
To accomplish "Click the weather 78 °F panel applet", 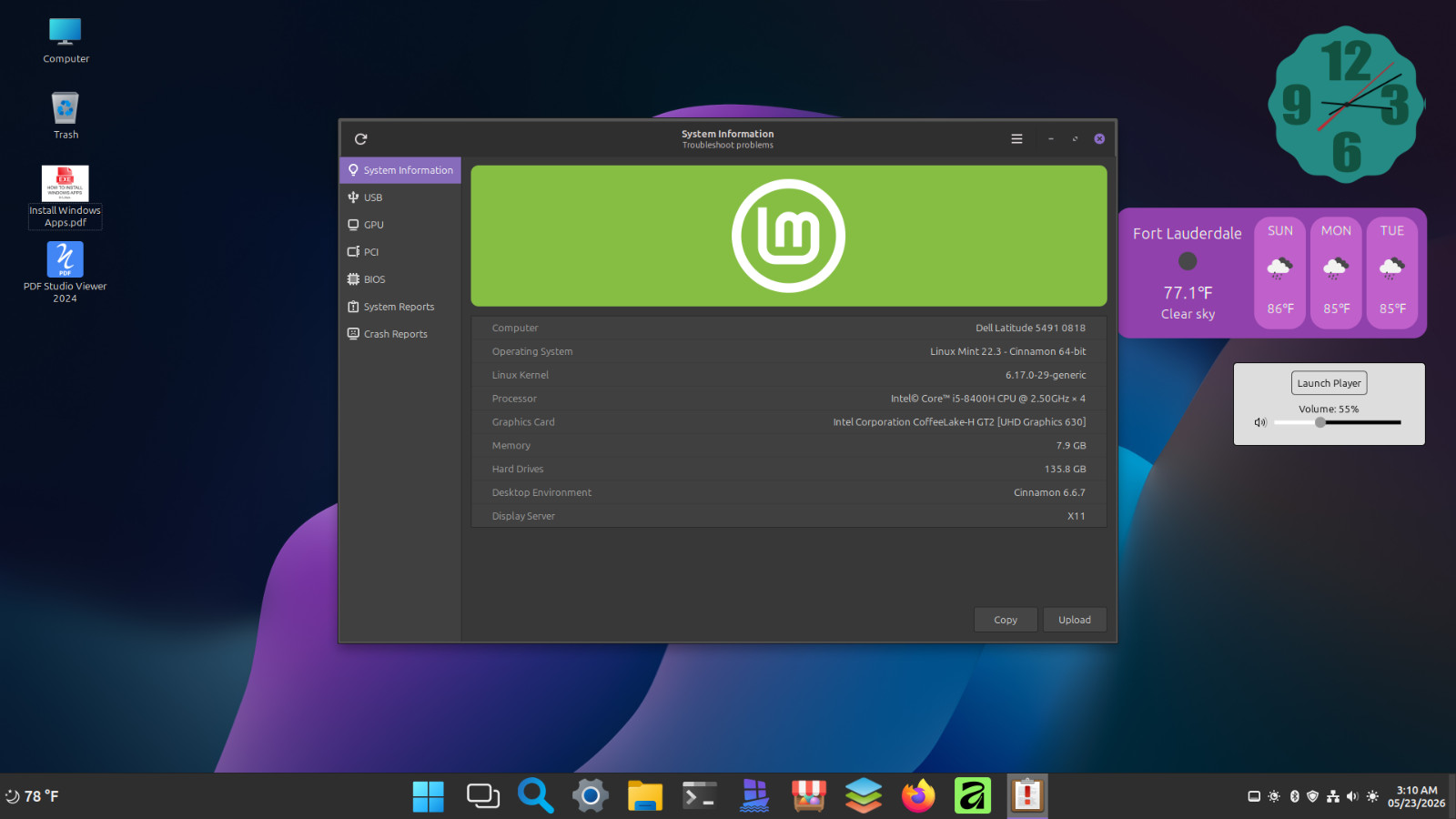I will click(x=32, y=796).
